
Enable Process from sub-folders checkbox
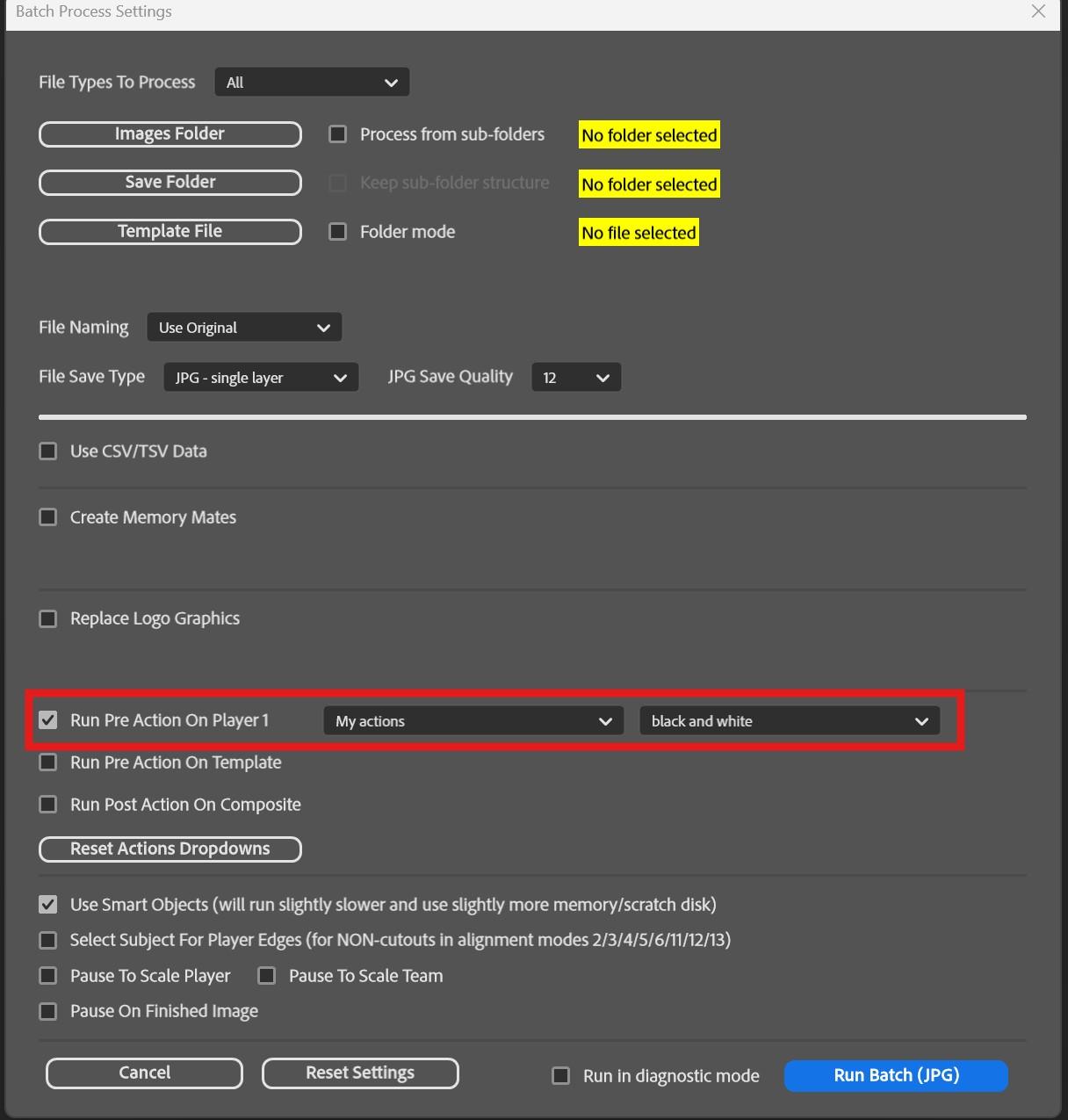click(338, 134)
